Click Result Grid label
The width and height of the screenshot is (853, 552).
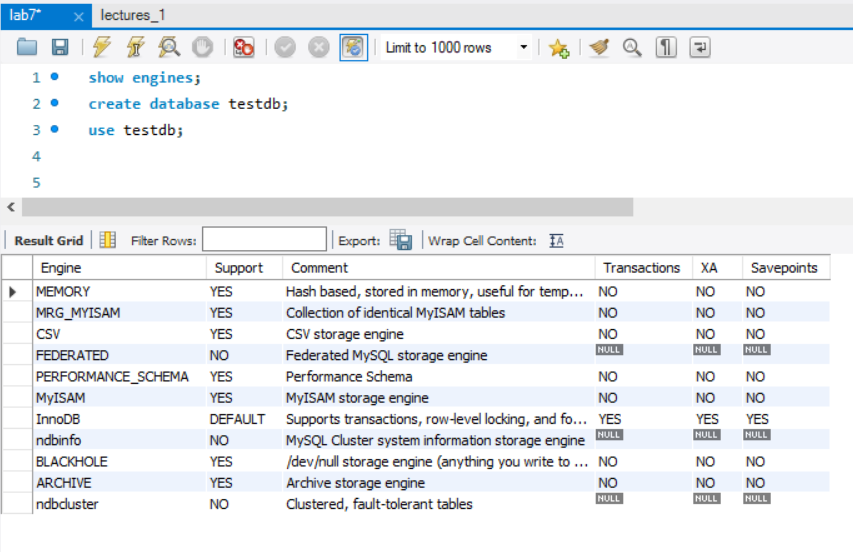[48, 240]
